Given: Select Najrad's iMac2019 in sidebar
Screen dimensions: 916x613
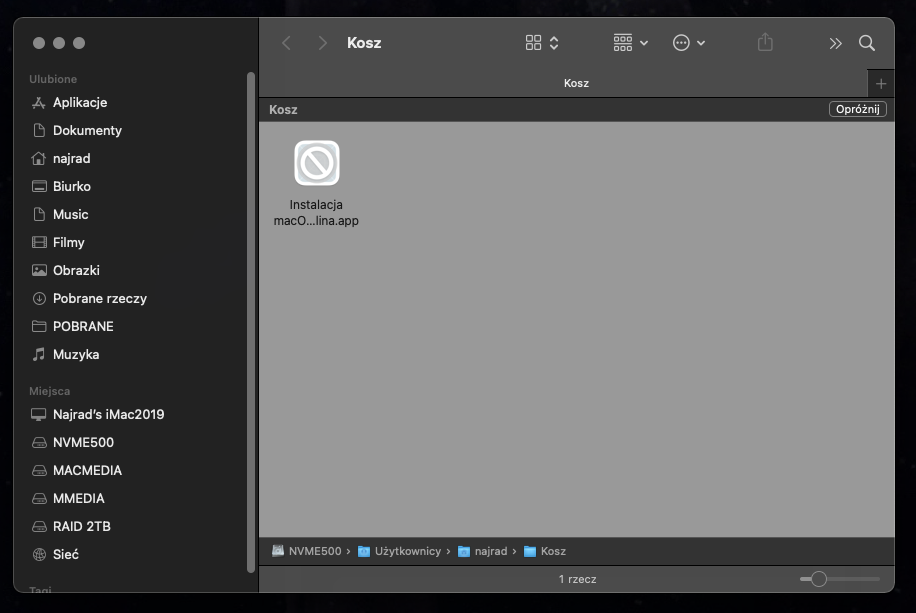Looking at the screenshot, I should click(x=108, y=414).
